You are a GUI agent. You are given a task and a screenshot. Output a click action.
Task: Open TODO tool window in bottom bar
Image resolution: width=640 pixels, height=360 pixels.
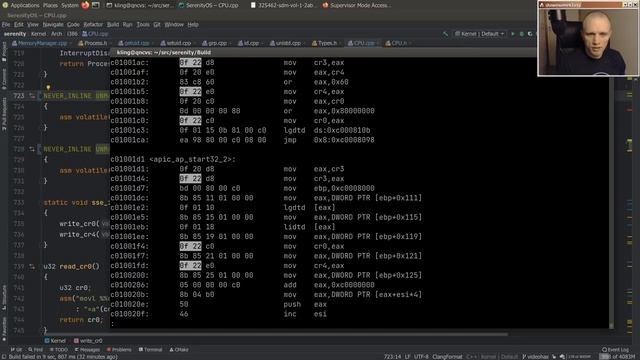[x=58, y=350]
